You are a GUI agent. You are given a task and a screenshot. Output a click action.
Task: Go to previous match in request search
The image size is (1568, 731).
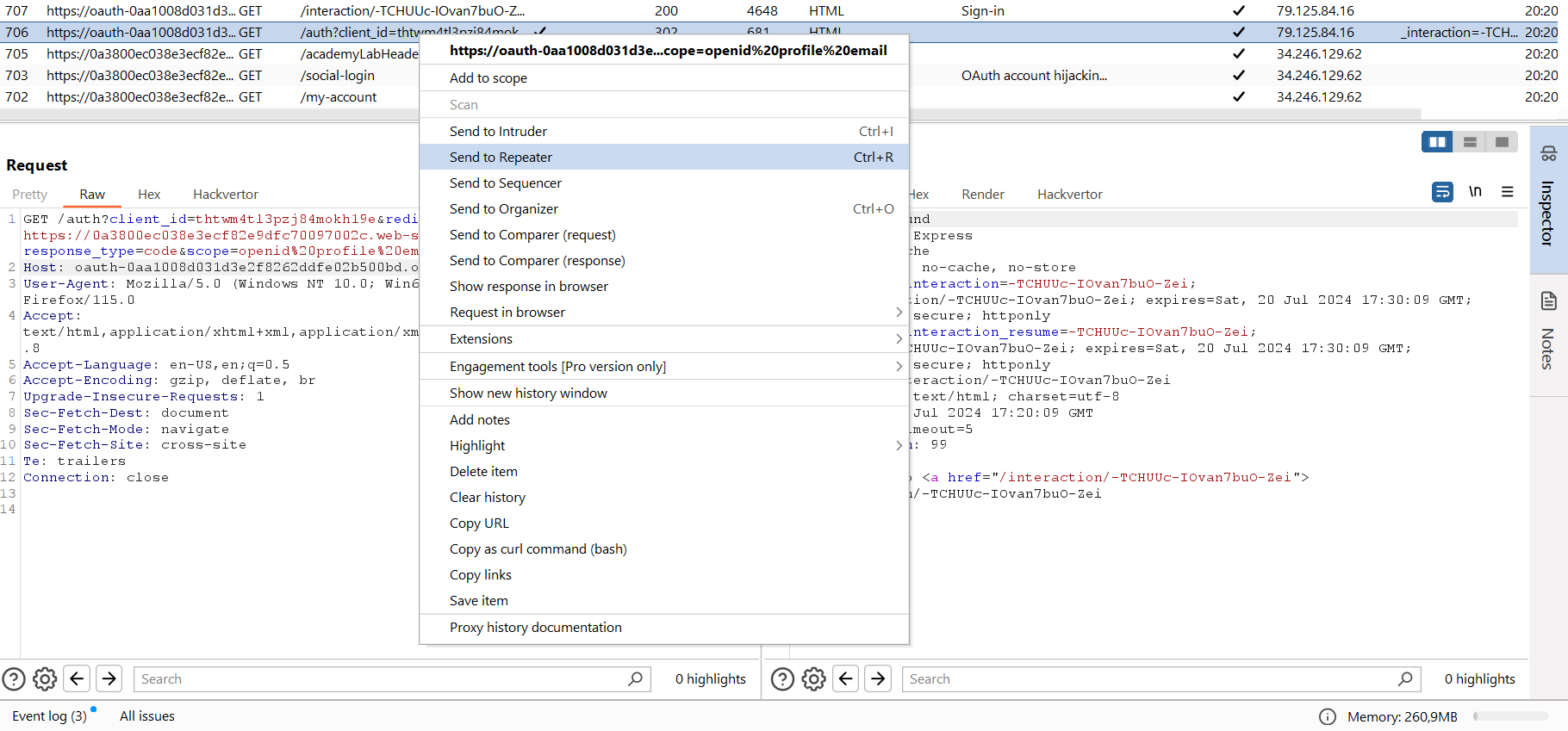coord(77,679)
